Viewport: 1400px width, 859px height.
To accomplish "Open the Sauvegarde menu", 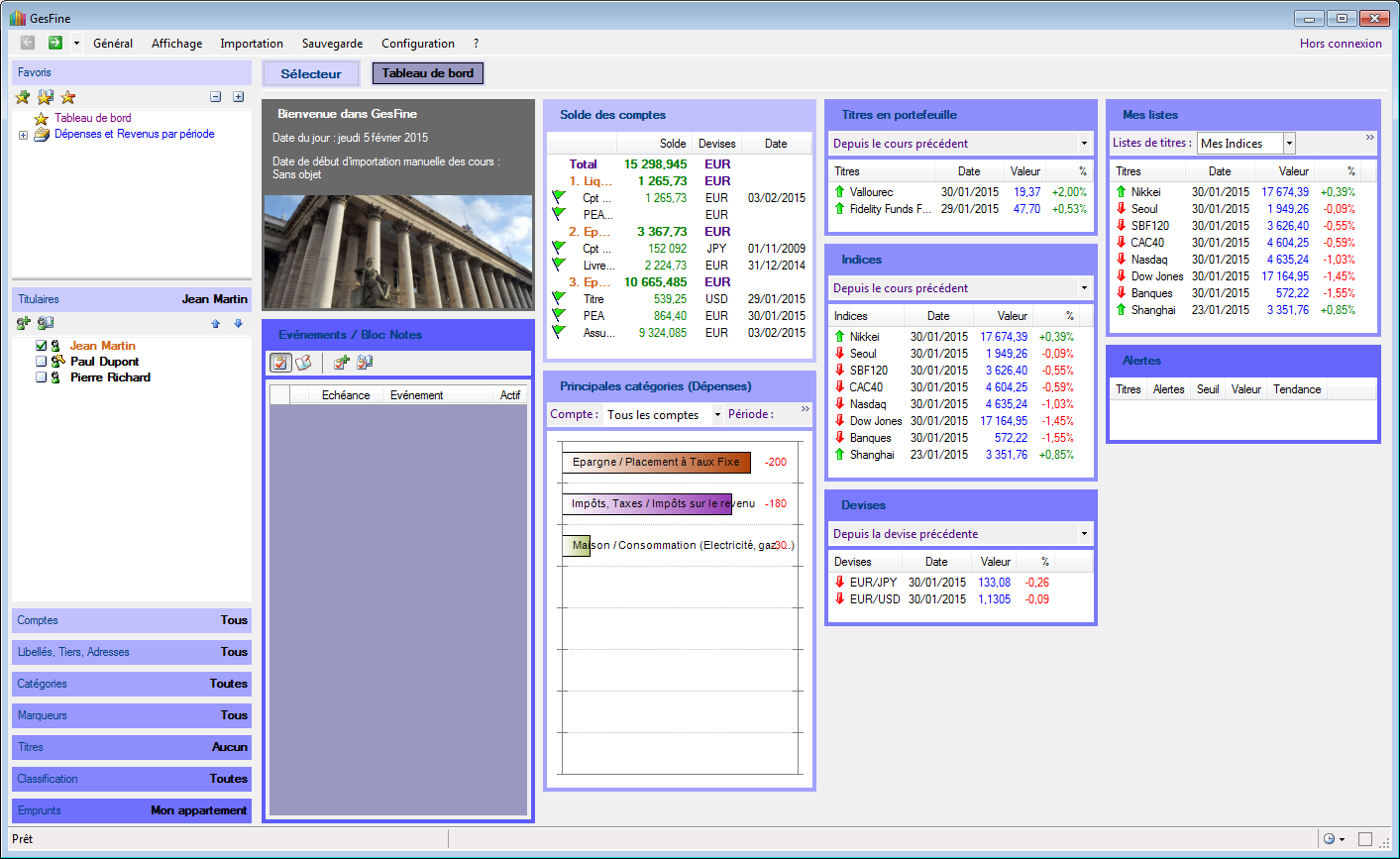I will point(332,44).
